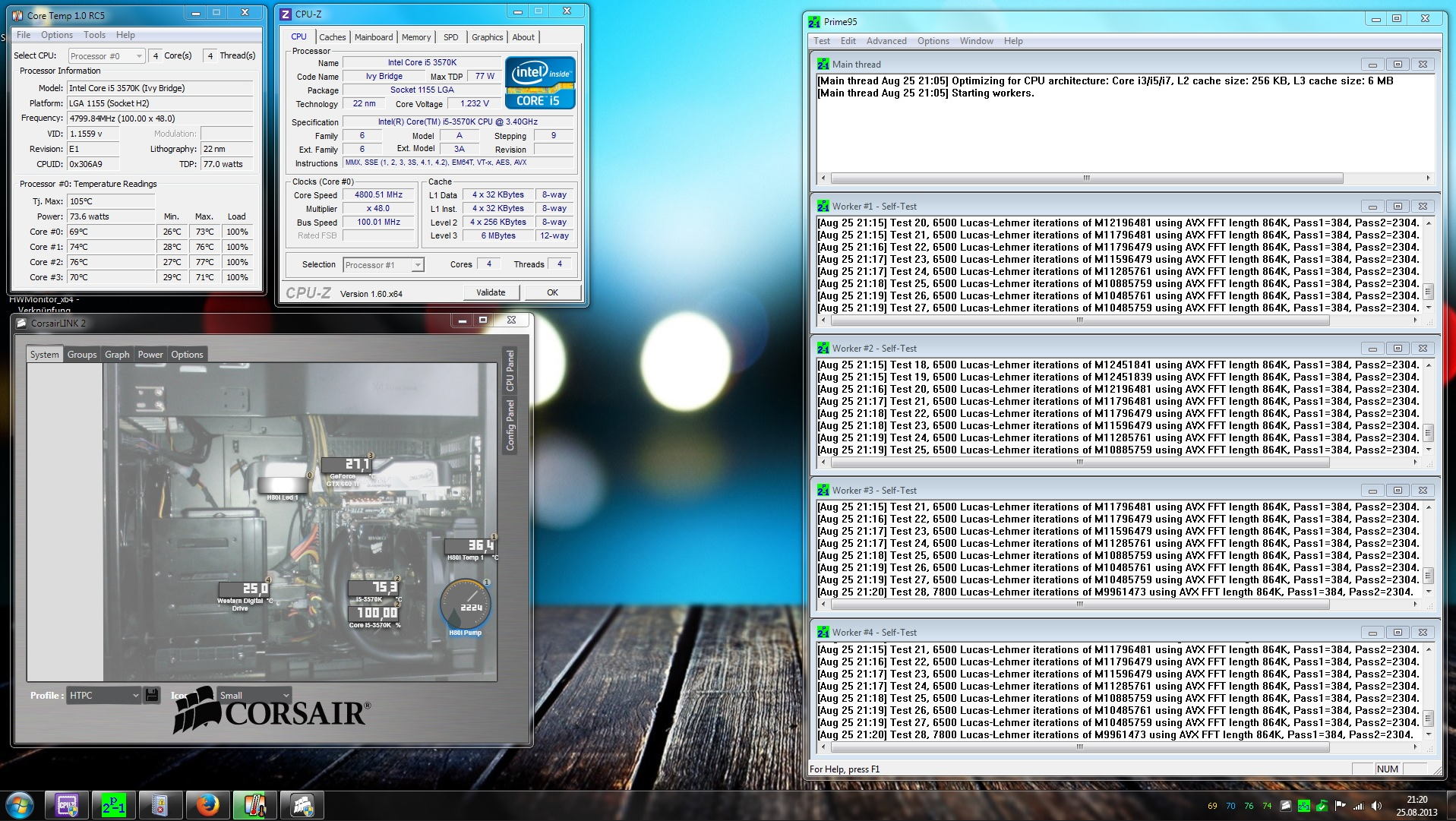Click the Corsair sail tray icon
1456x821 pixels.
click(x=1286, y=806)
